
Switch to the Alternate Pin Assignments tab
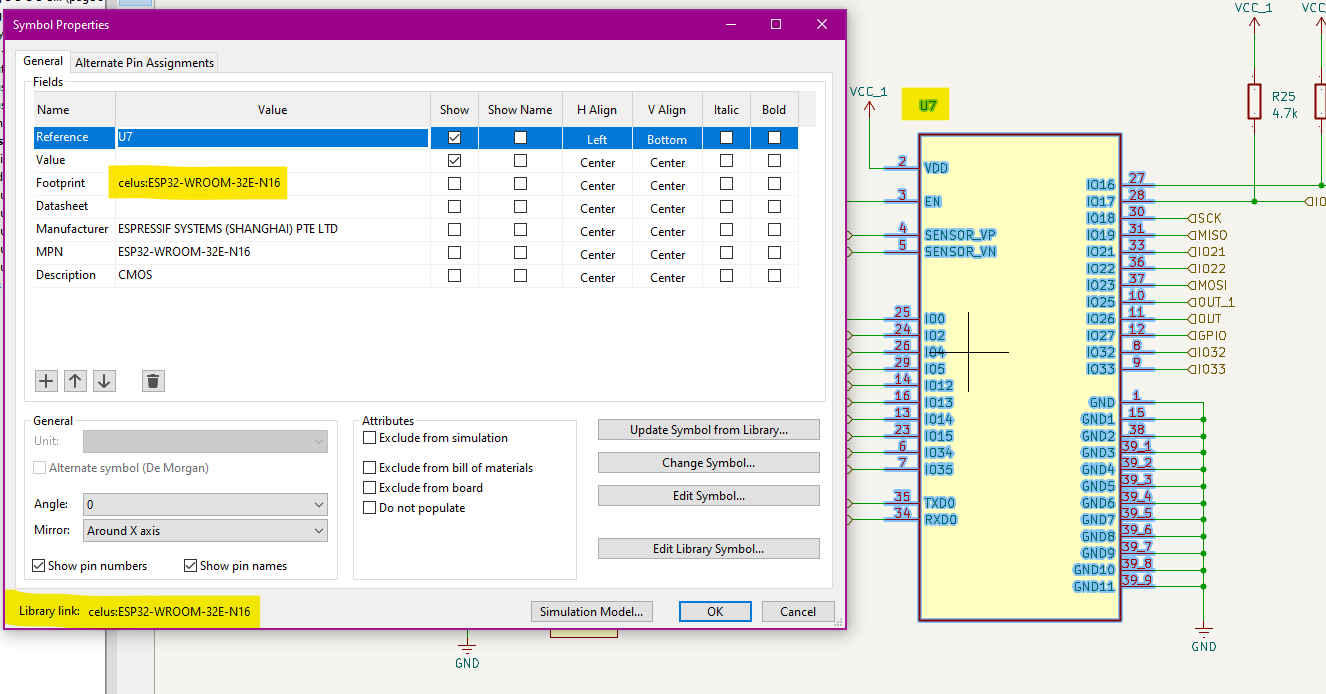pos(144,62)
